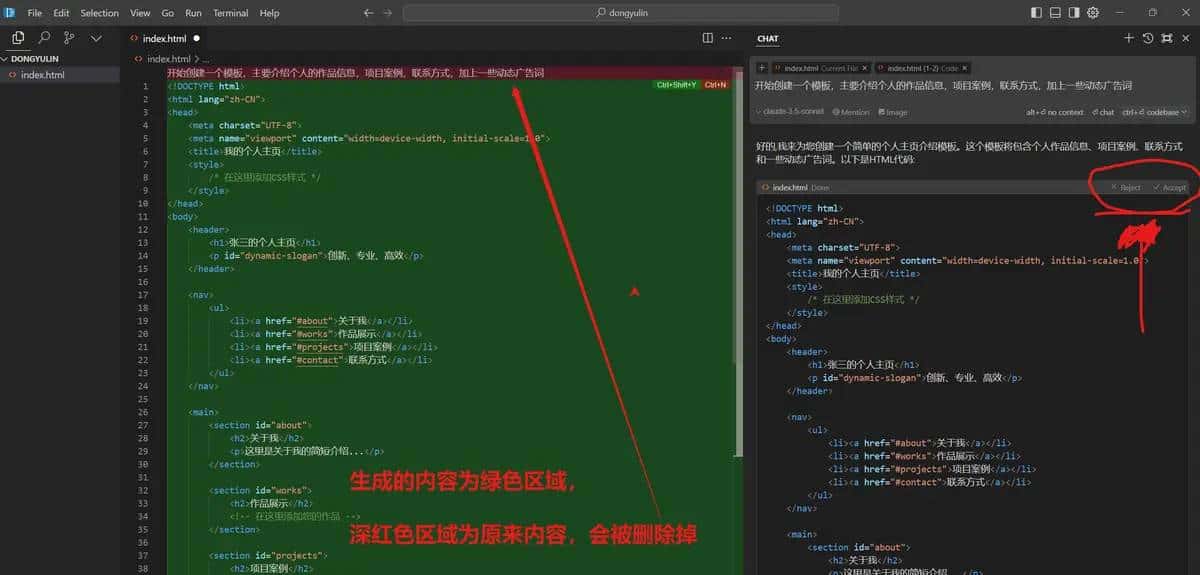Switch to the CHAT panel tab

[x=768, y=39]
